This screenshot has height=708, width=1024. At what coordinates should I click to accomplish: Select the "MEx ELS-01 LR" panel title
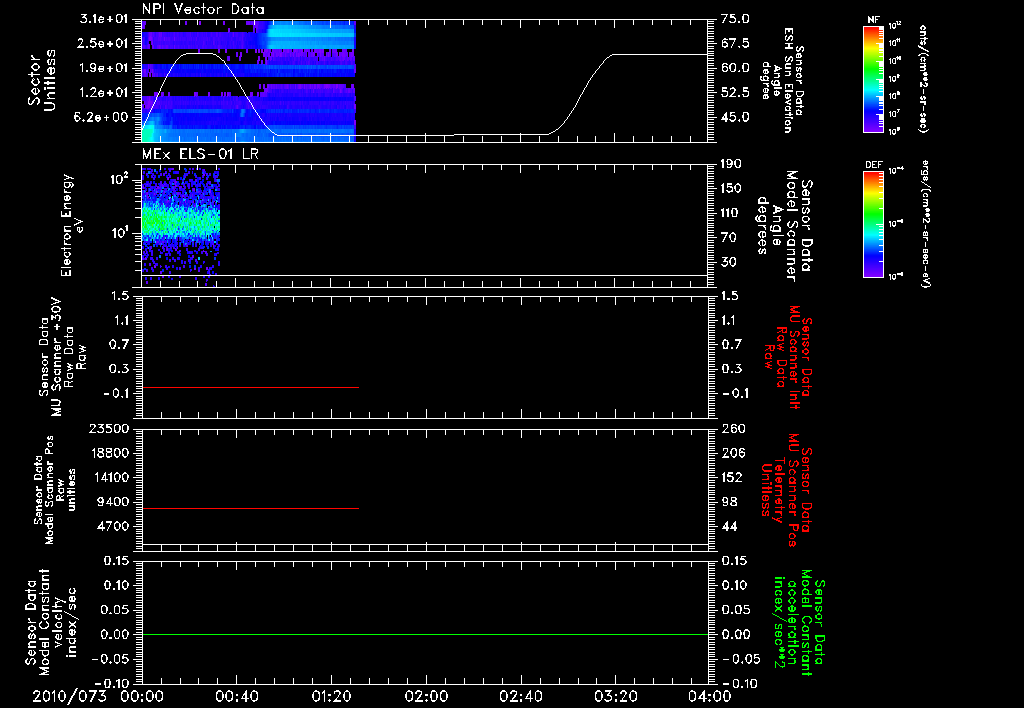[200, 154]
